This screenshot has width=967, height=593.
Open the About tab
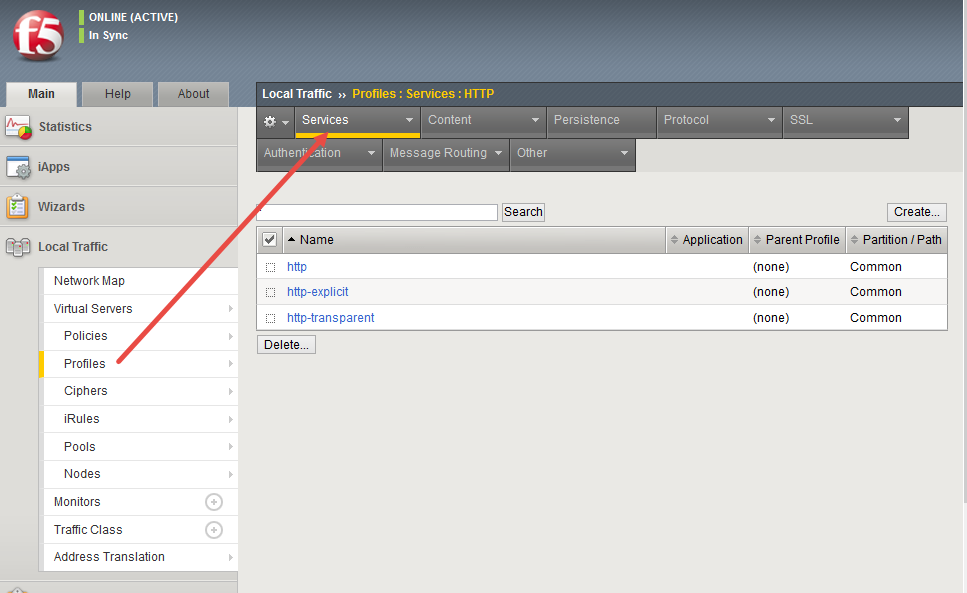[x=193, y=93]
